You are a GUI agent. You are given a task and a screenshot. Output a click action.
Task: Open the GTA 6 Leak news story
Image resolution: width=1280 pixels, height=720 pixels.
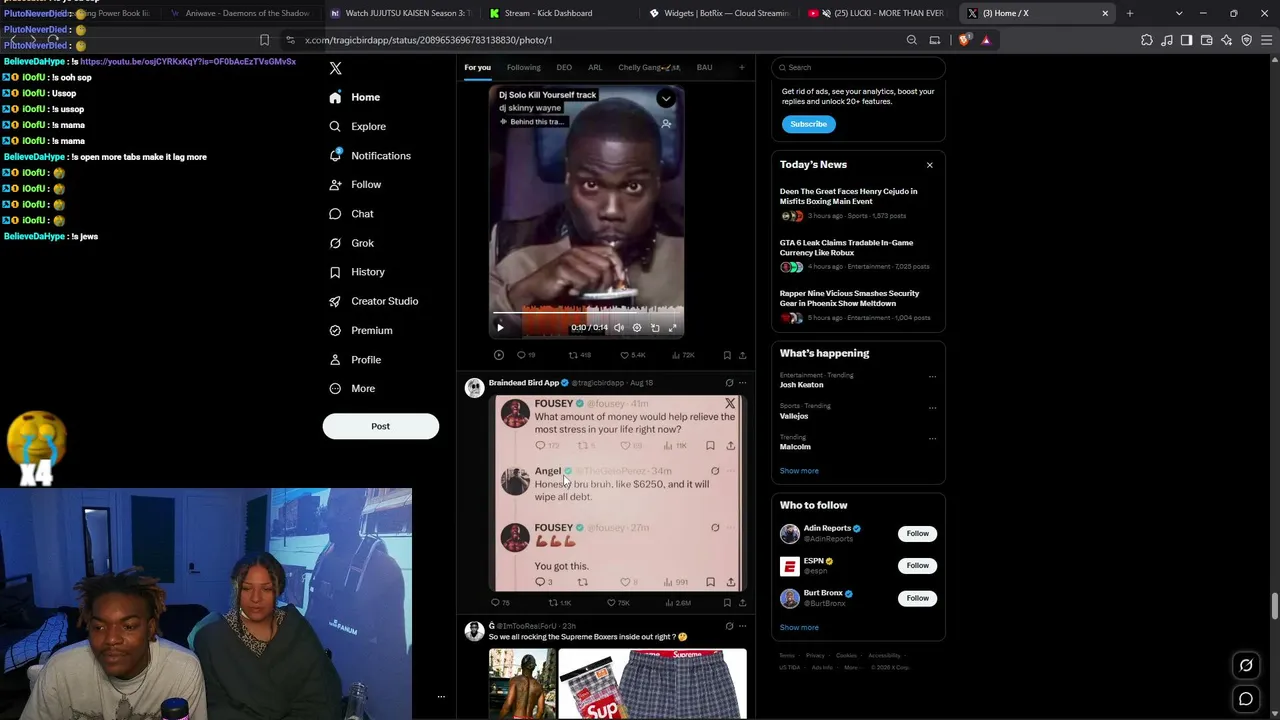tap(858, 254)
